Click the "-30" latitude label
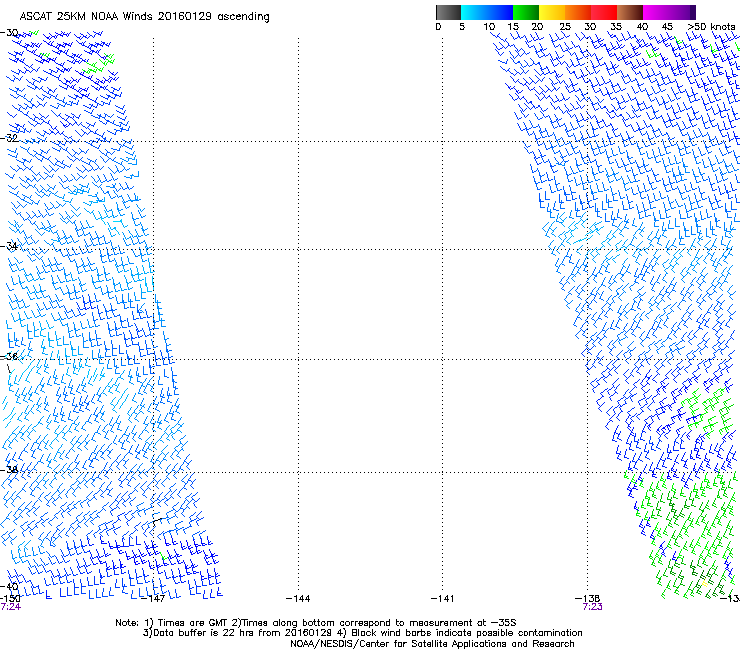 pos(9,33)
